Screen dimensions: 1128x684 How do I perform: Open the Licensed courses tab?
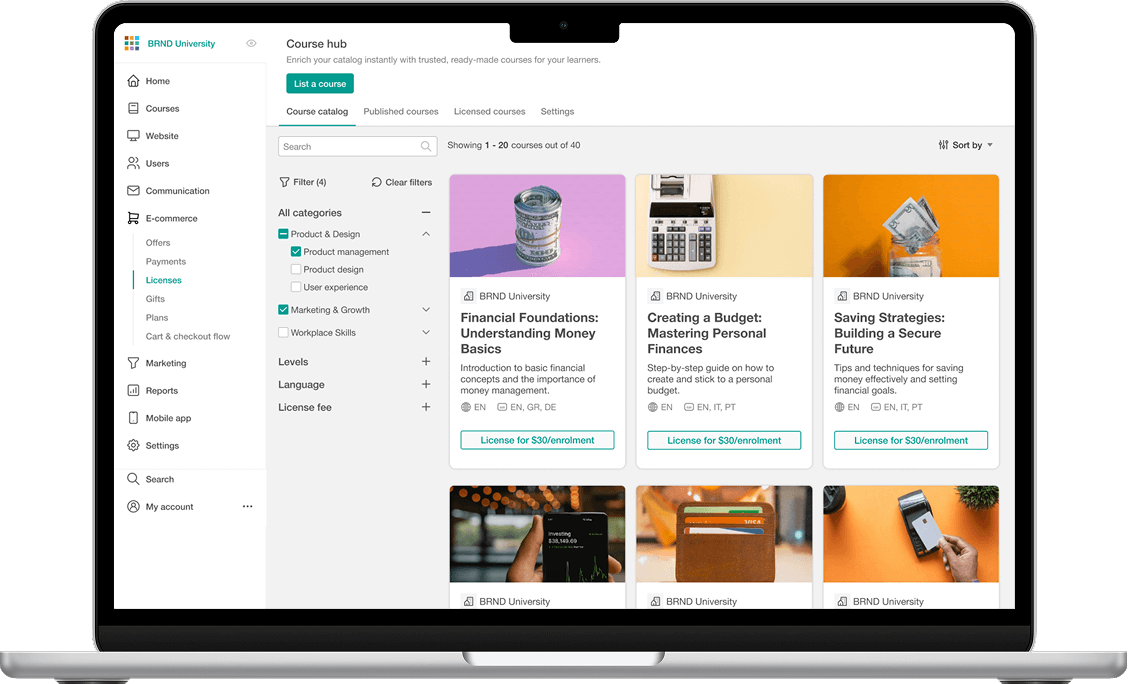489,111
